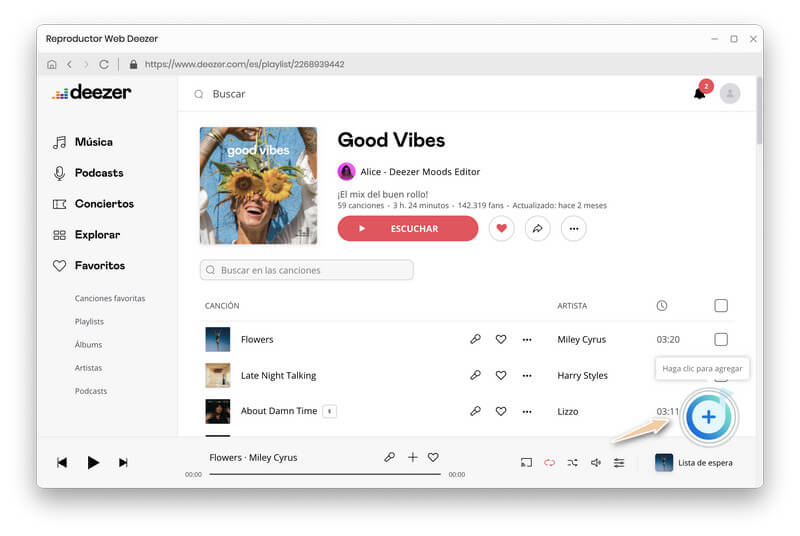Favorite current track in player bar
The image size is (800, 536).
[x=433, y=457]
